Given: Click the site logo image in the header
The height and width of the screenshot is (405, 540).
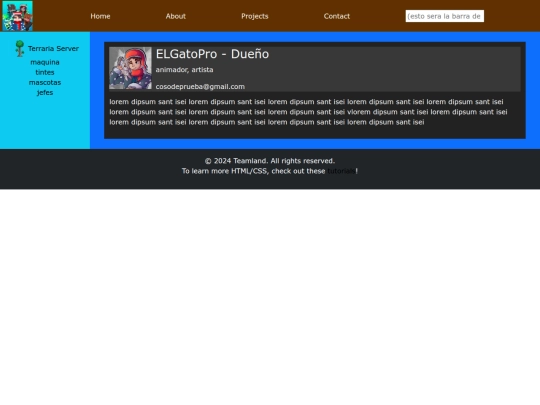Looking at the screenshot, I should pos(18,16).
